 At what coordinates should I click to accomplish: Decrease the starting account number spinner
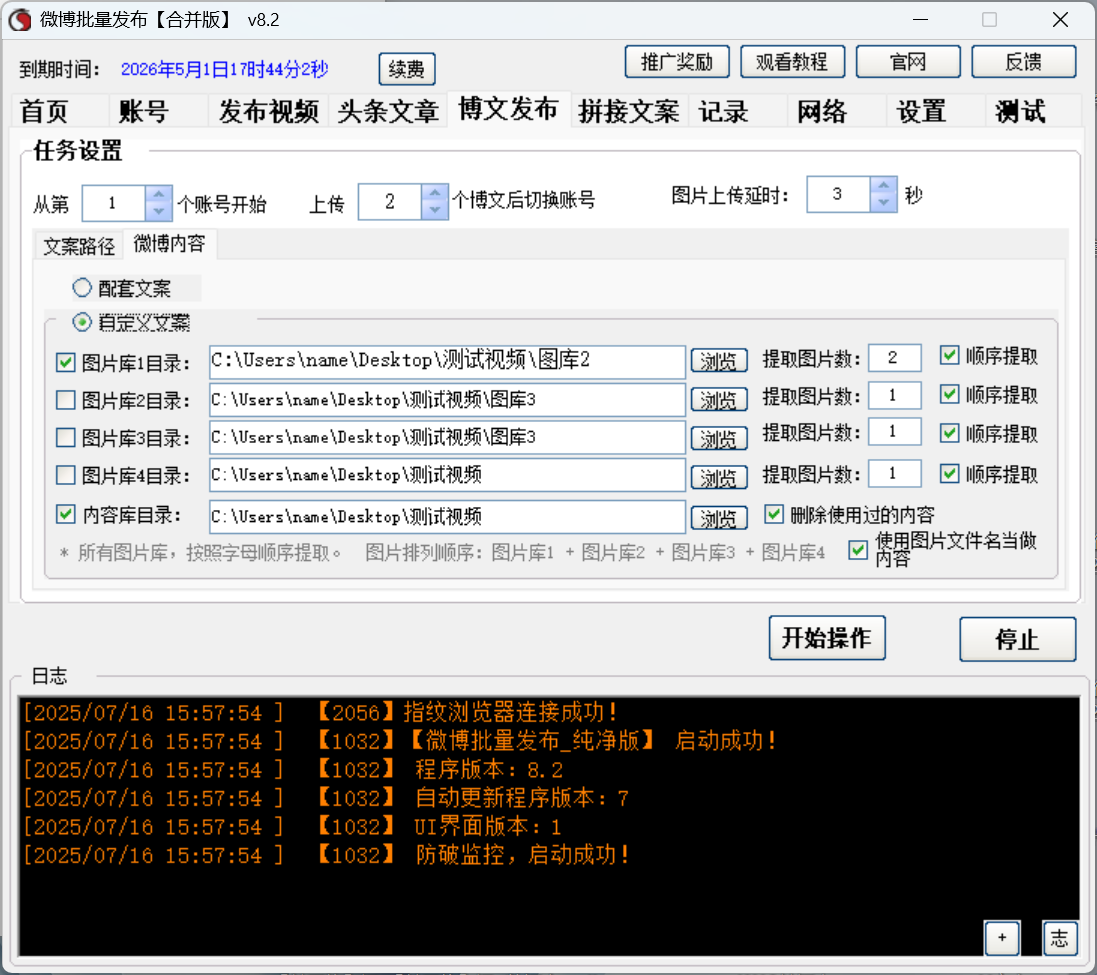click(x=159, y=211)
